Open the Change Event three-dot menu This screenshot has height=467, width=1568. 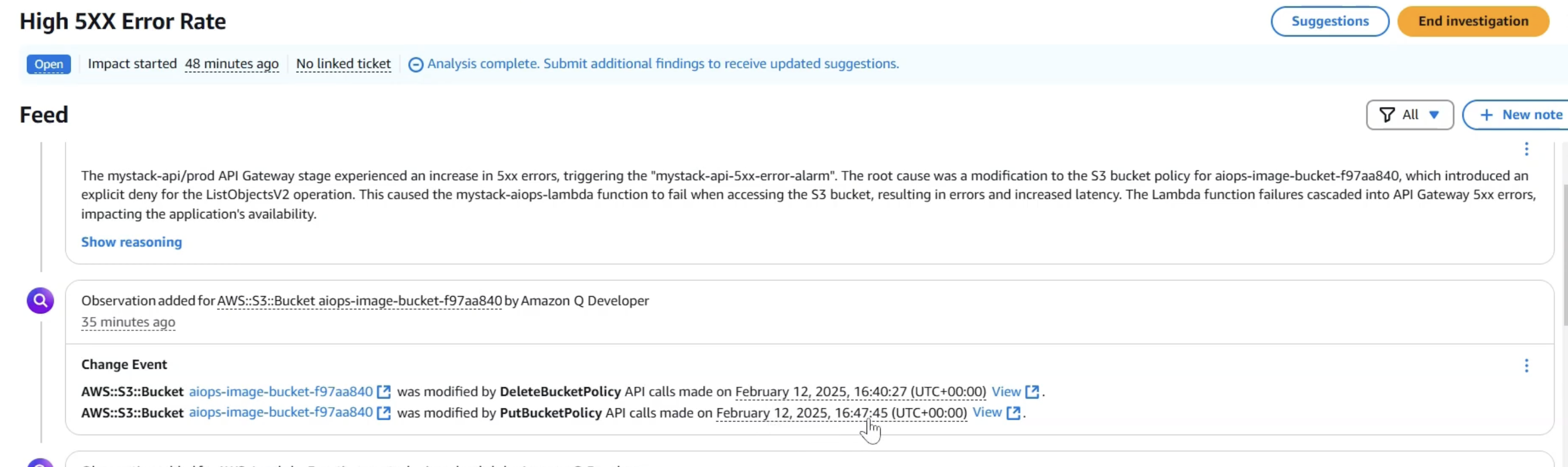[1526, 365]
